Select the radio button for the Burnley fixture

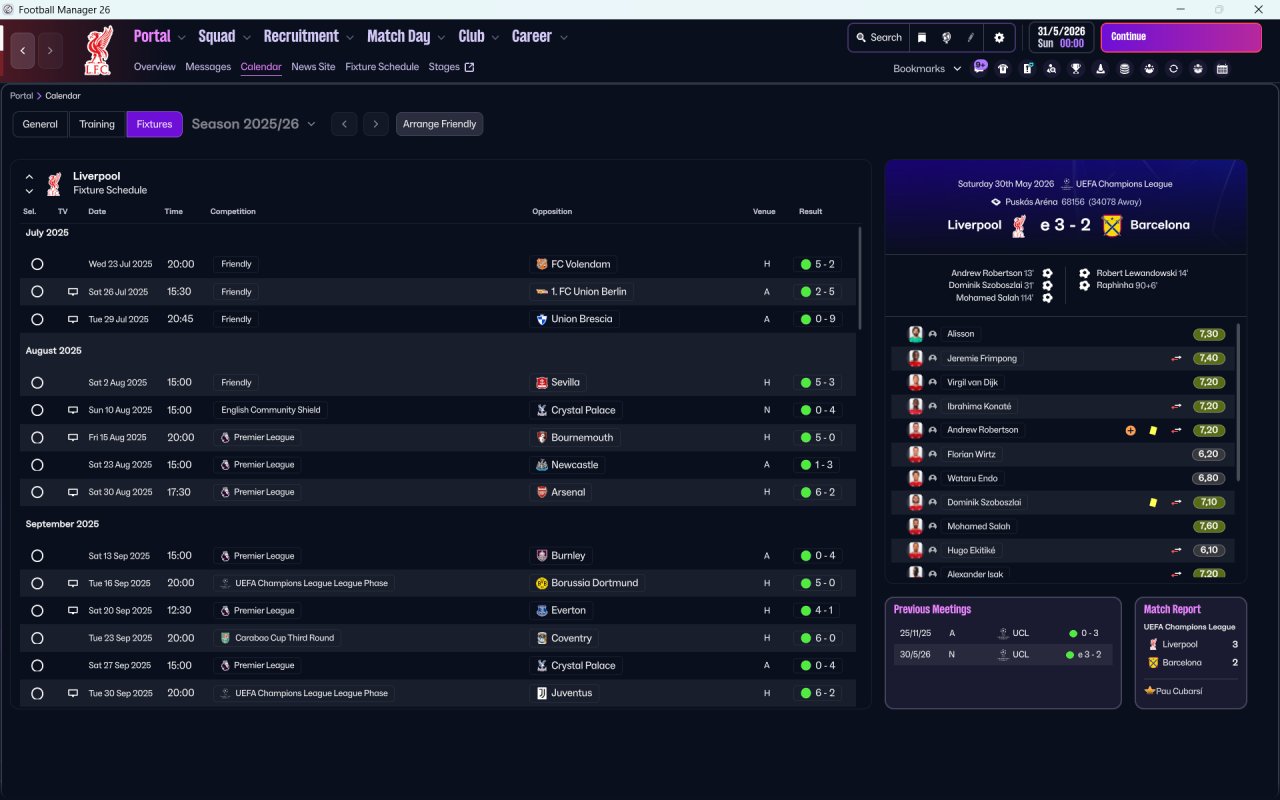coord(37,556)
